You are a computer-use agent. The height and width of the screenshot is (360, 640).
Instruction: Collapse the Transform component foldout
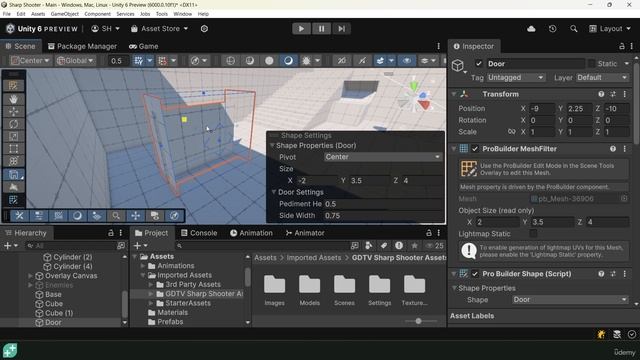(454, 94)
